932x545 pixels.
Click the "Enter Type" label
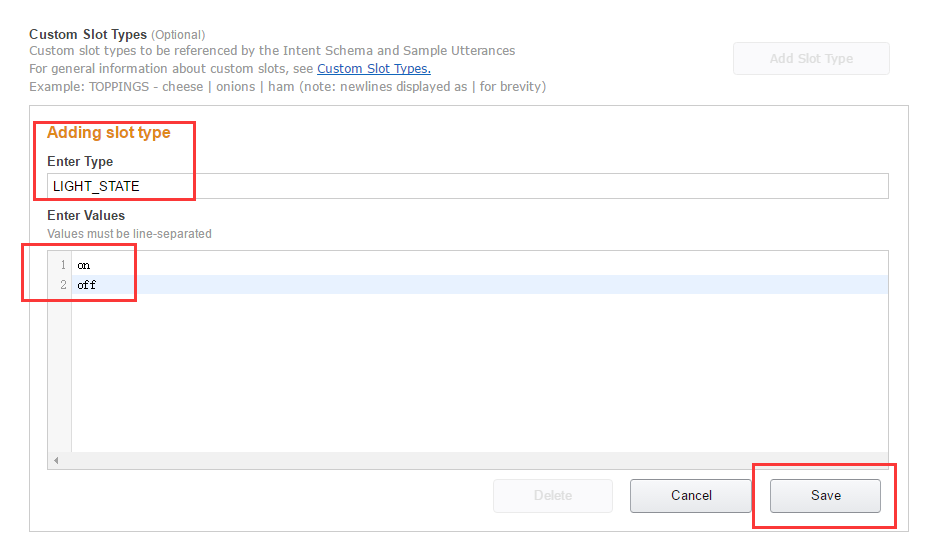80,162
